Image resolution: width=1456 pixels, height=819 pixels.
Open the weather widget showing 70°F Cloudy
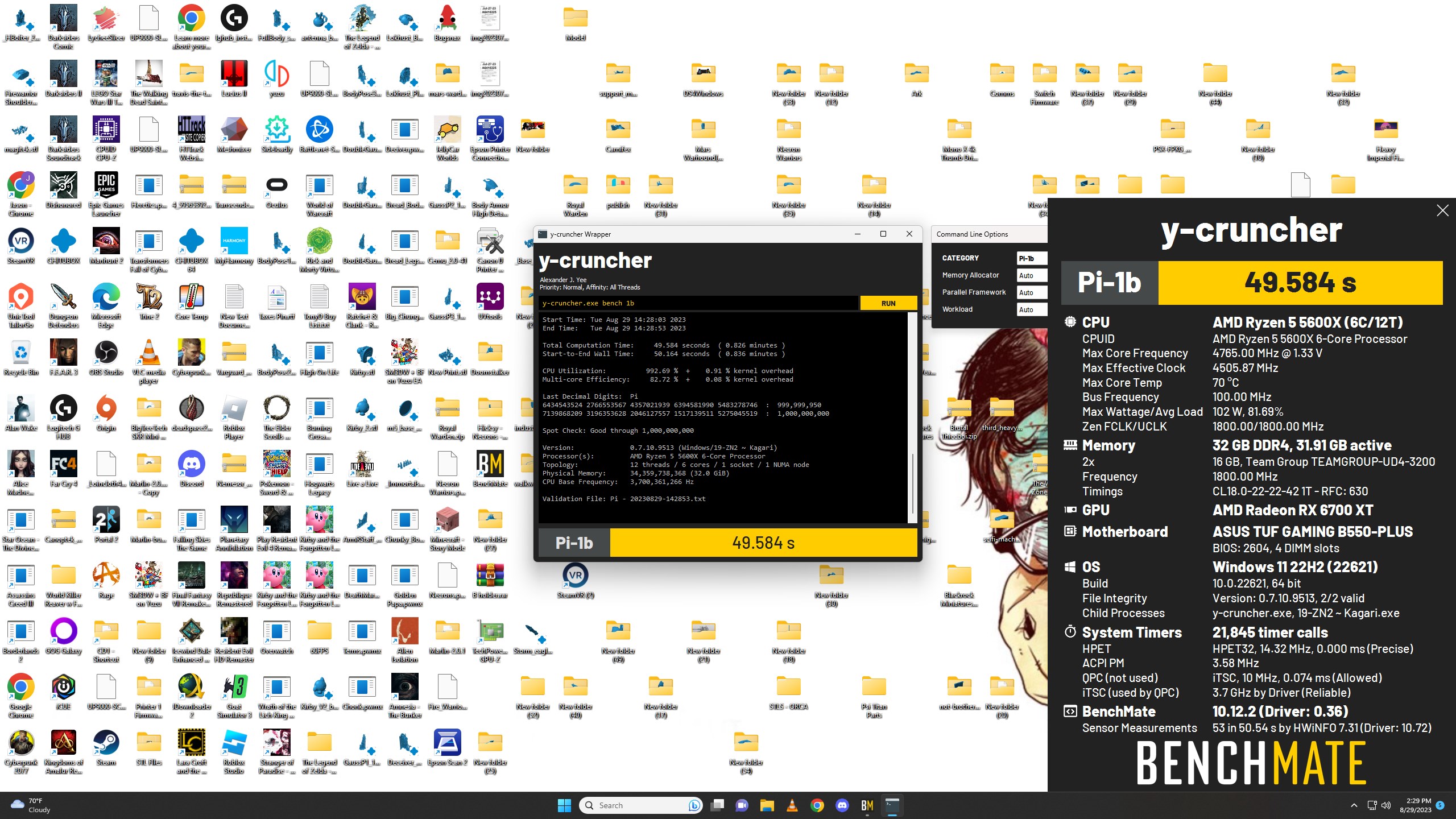[31, 805]
